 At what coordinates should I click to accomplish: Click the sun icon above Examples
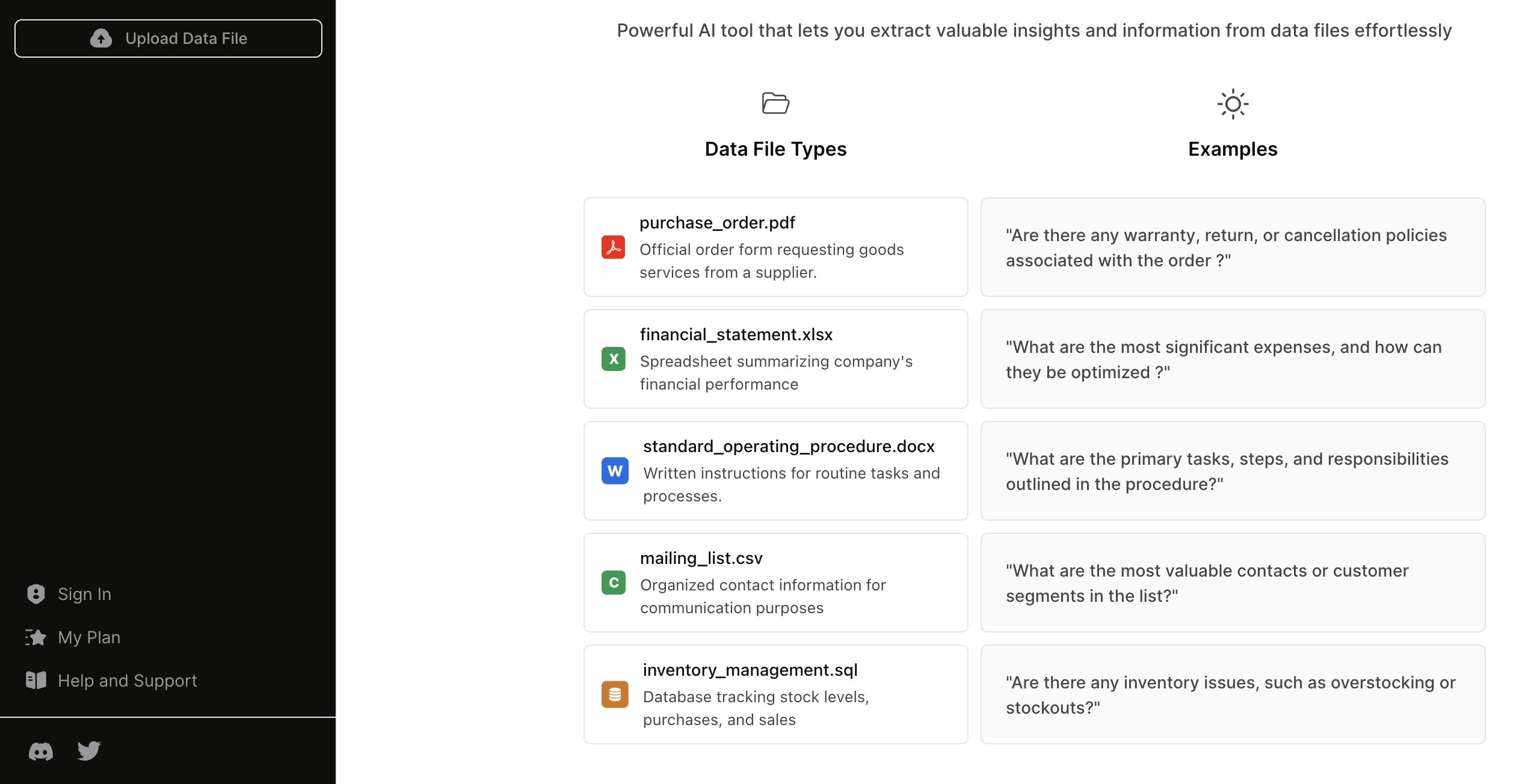[1233, 104]
